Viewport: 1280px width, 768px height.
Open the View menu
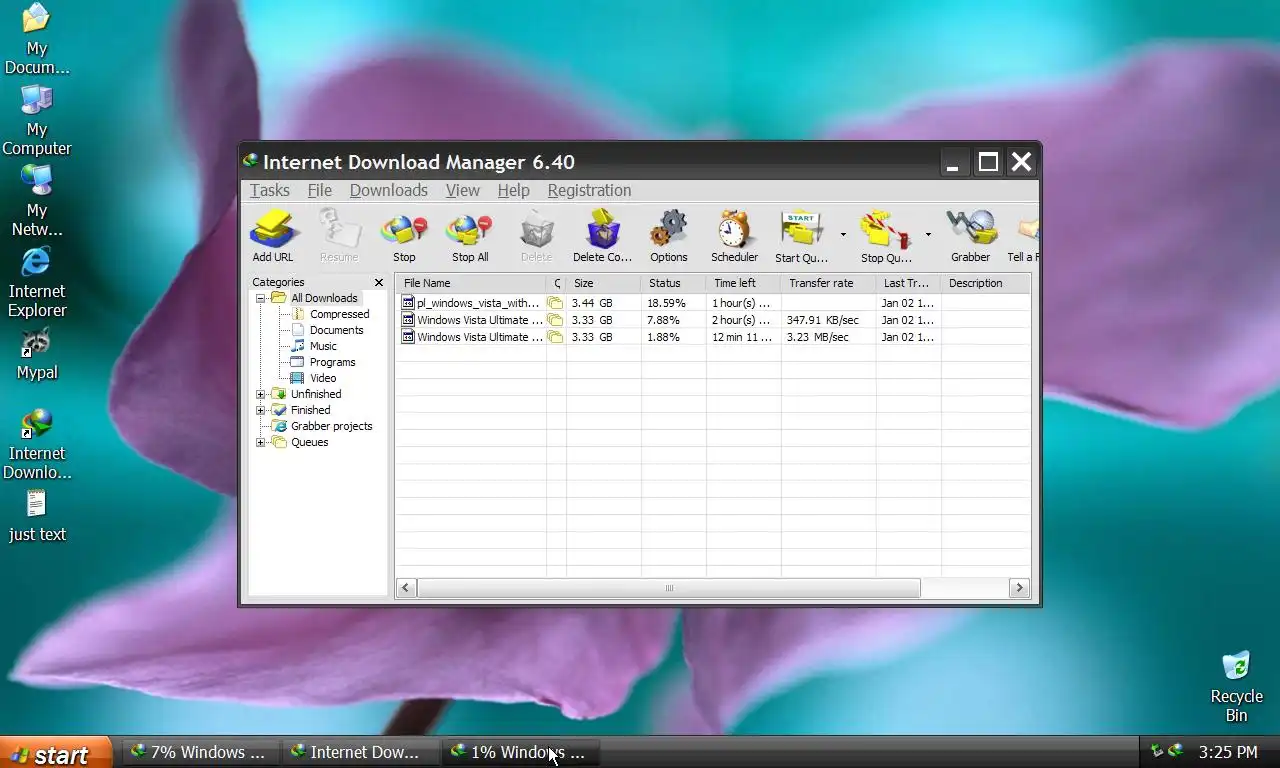click(x=462, y=190)
